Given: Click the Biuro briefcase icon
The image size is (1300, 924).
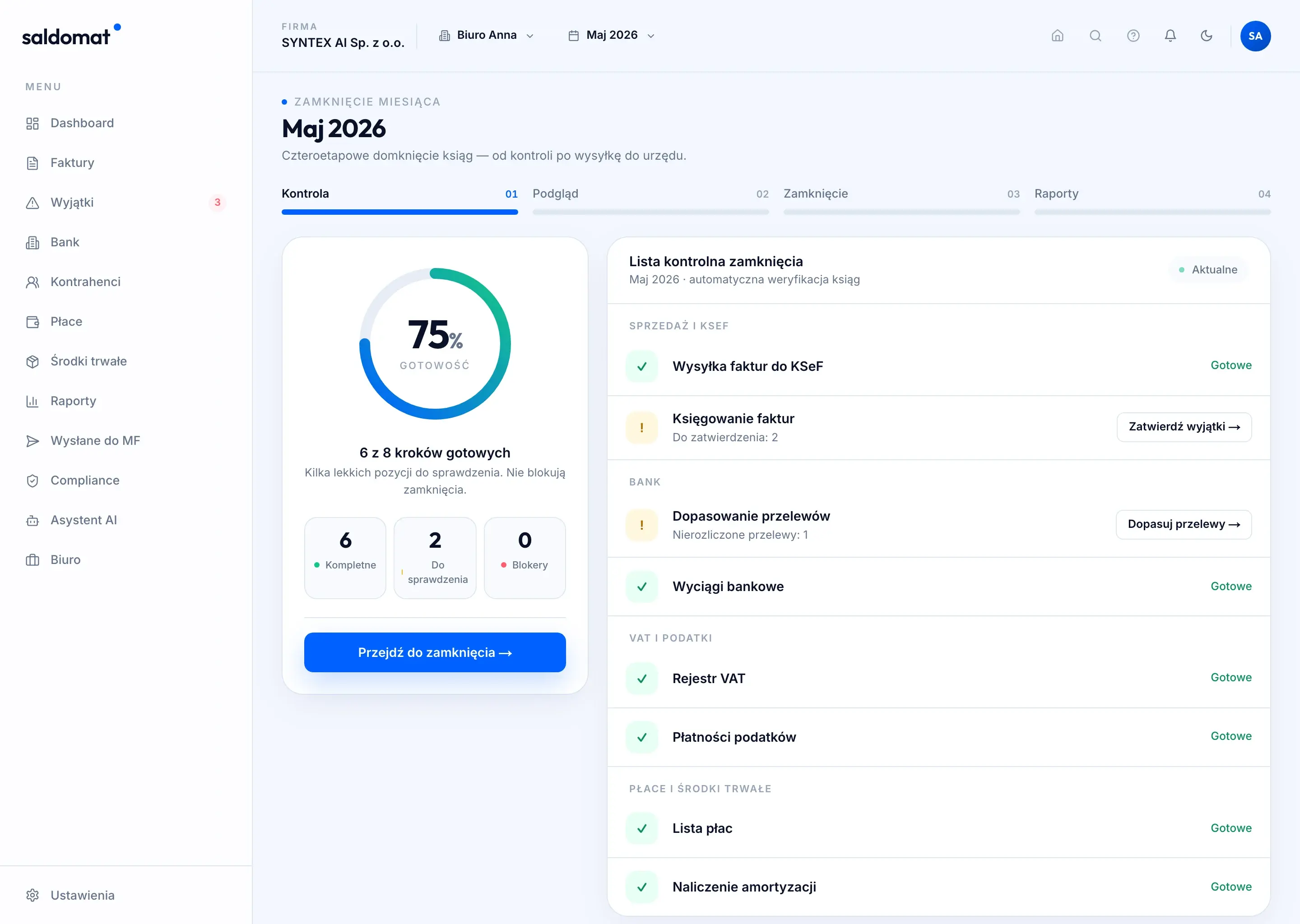Looking at the screenshot, I should click(x=32, y=560).
